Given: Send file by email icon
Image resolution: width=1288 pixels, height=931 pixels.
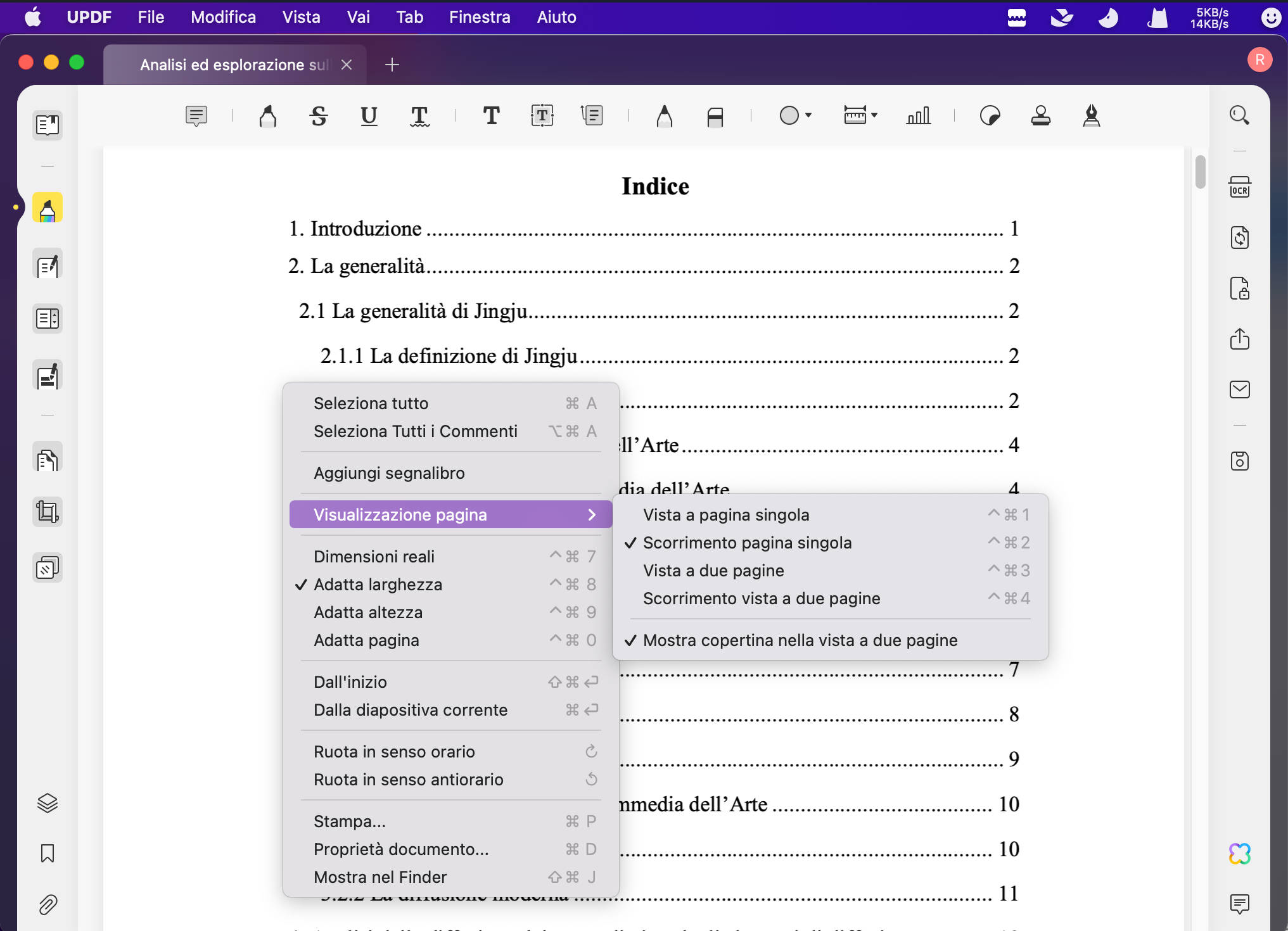Looking at the screenshot, I should [x=1240, y=389].
